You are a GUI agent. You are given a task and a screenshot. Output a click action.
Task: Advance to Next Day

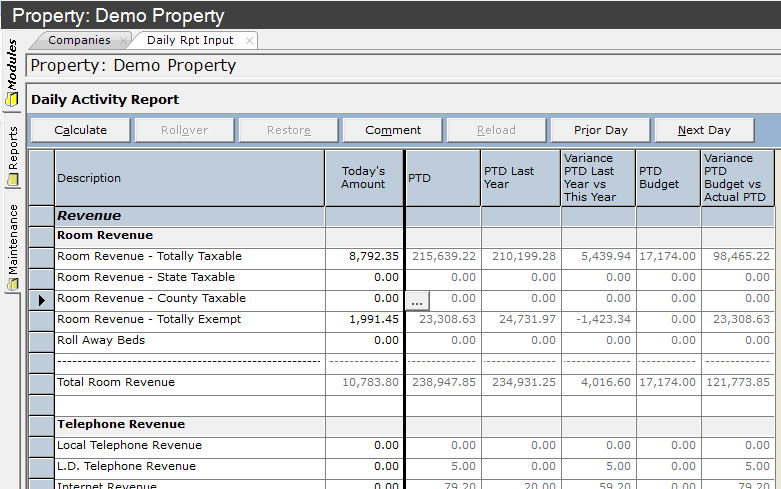coord(704,130)
